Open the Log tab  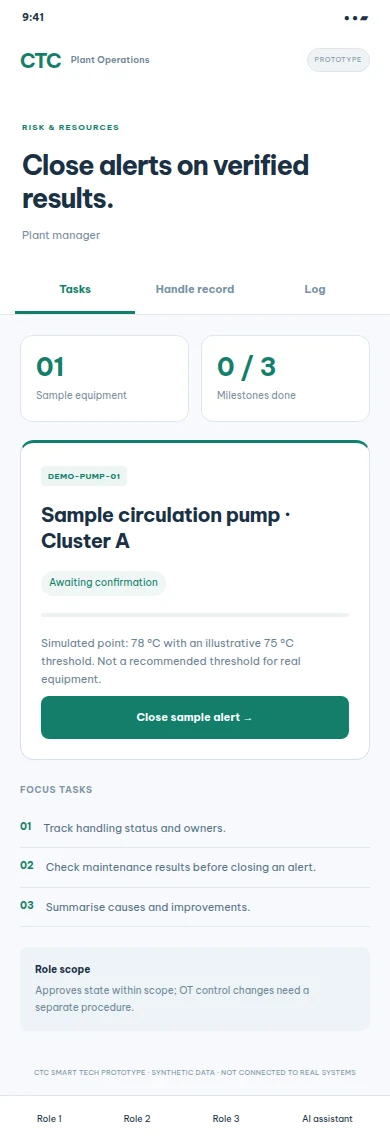315,289
